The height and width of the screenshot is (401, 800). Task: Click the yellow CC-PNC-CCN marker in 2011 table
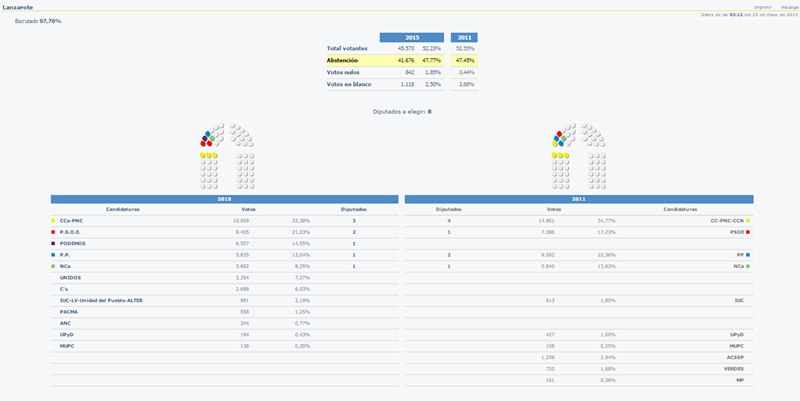(747, 220)
